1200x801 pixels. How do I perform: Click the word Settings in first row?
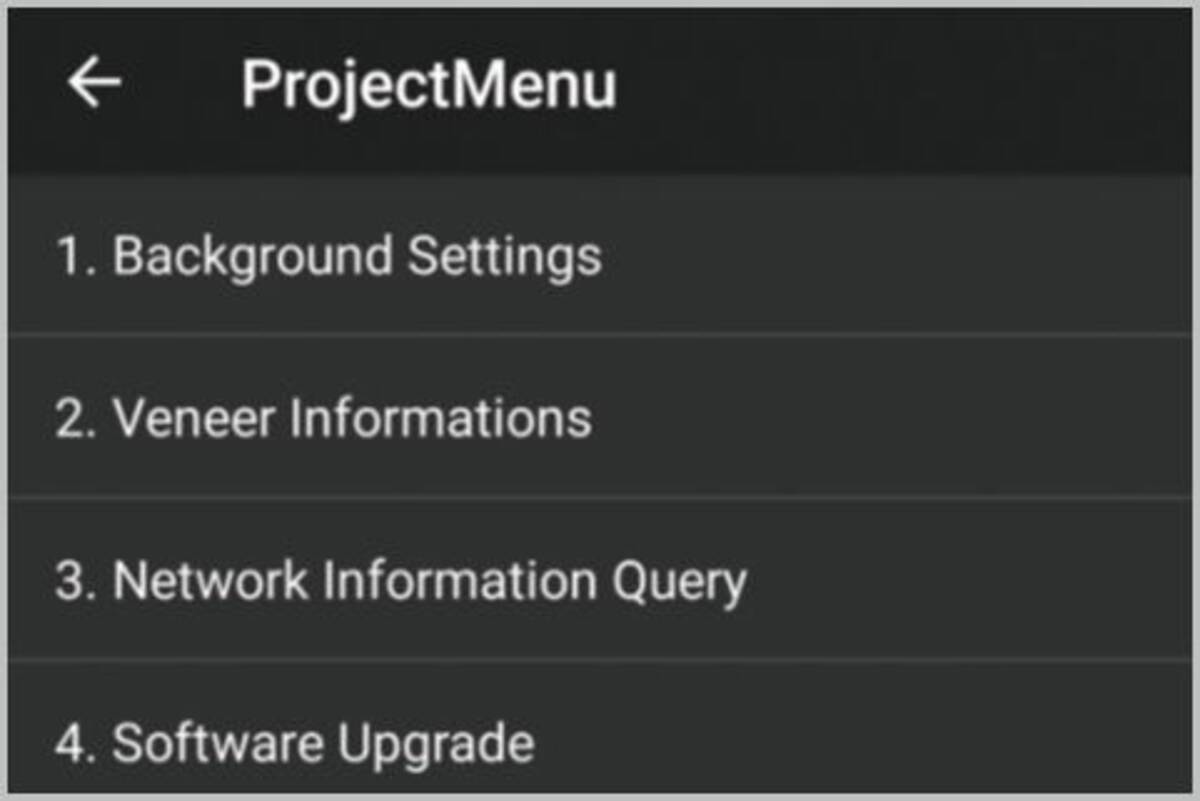(505, 258)
